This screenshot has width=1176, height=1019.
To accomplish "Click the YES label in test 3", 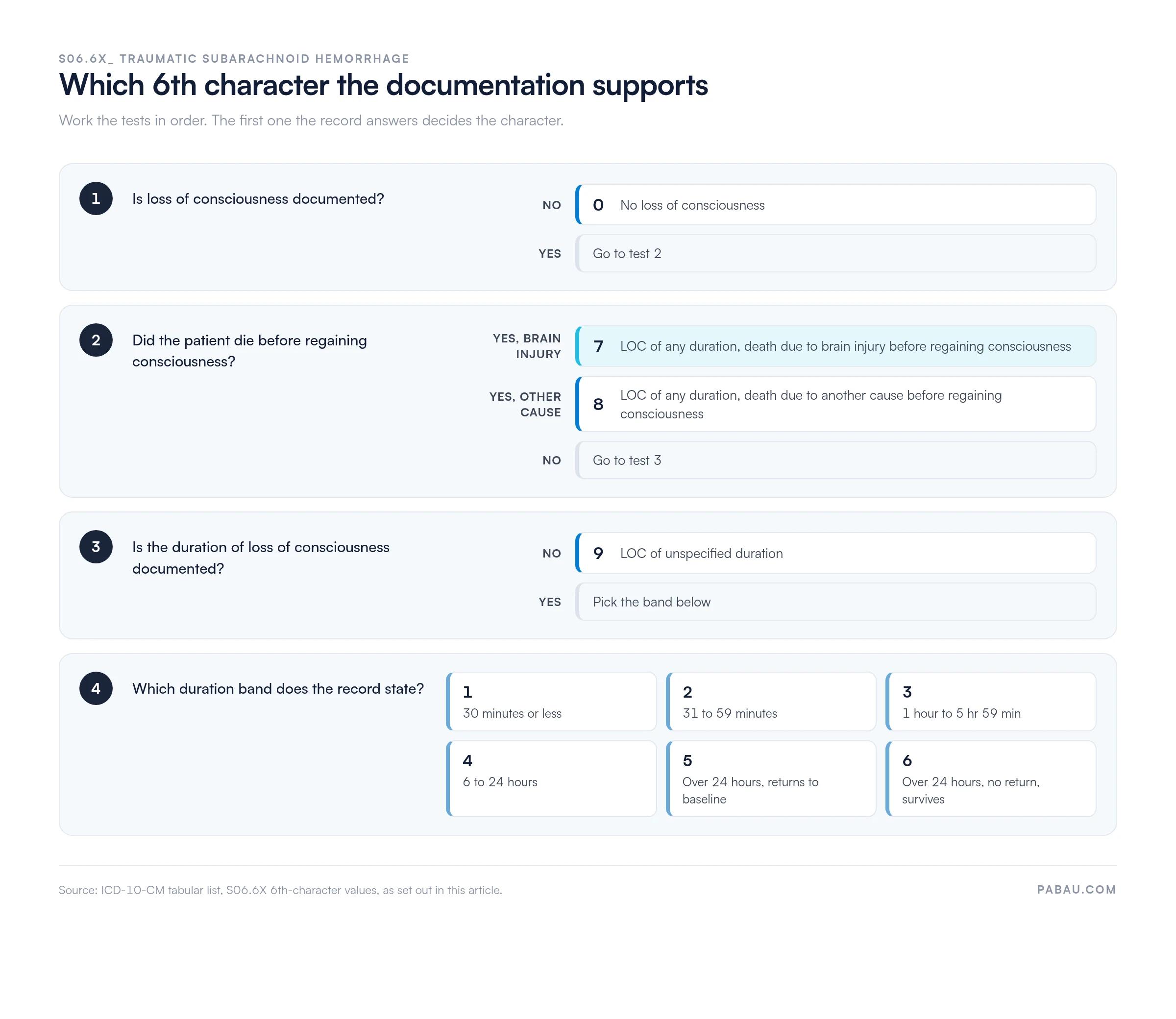I will tap(550, 602).
